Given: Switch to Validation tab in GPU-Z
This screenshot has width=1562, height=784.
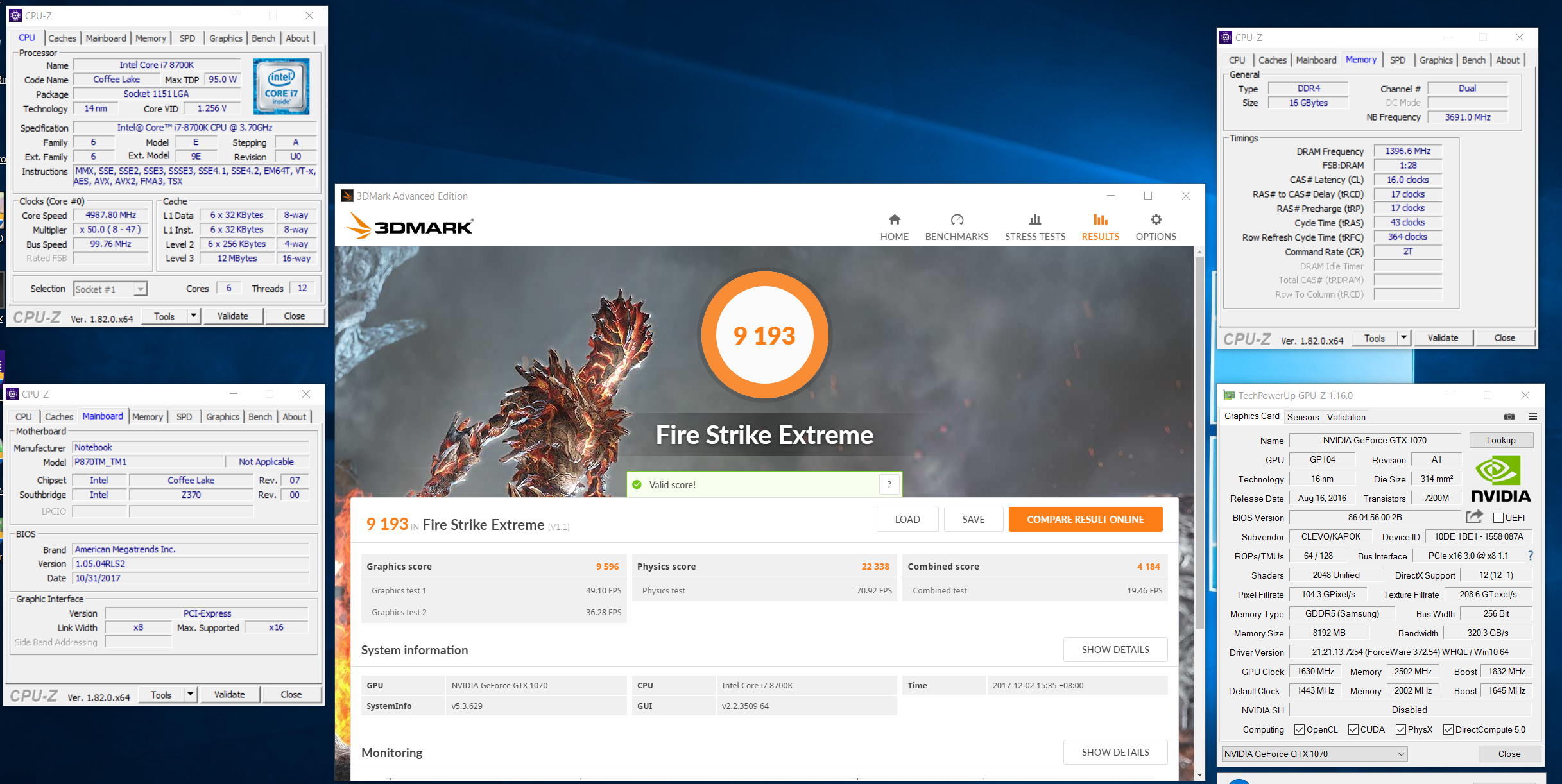Looking at the screenshot, I should pos(1346,416).
